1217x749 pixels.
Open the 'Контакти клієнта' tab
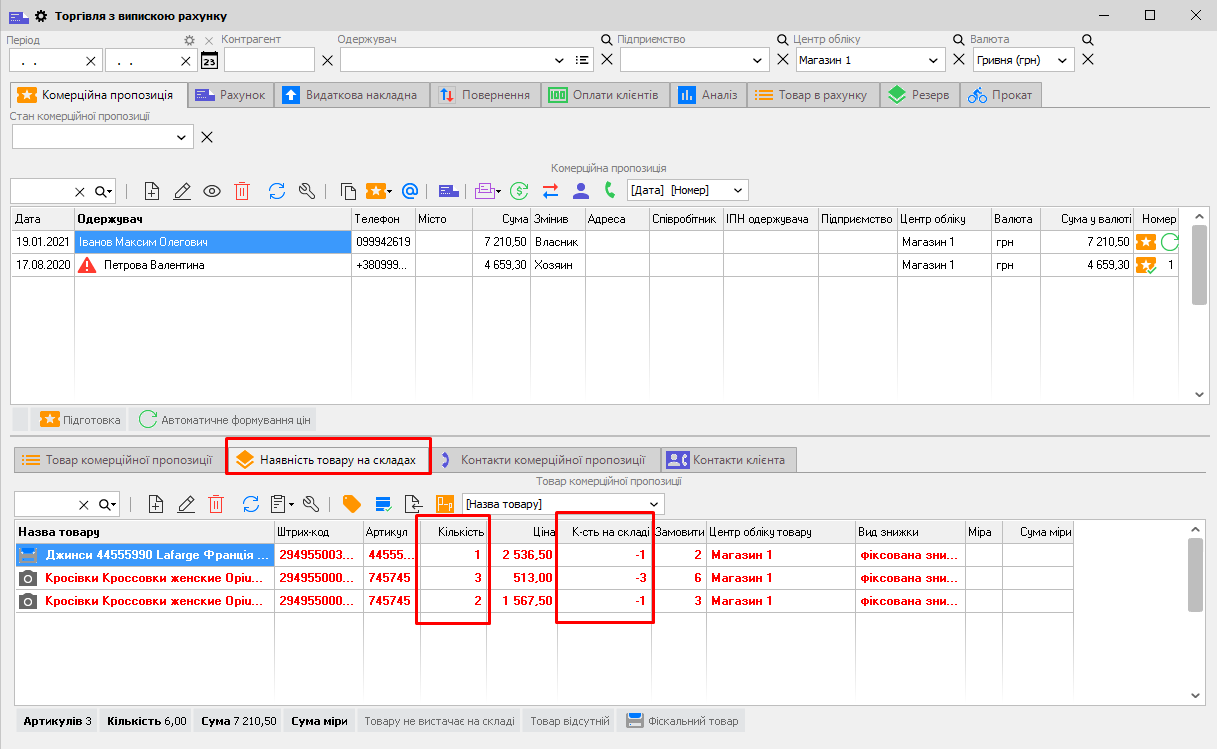728,460
